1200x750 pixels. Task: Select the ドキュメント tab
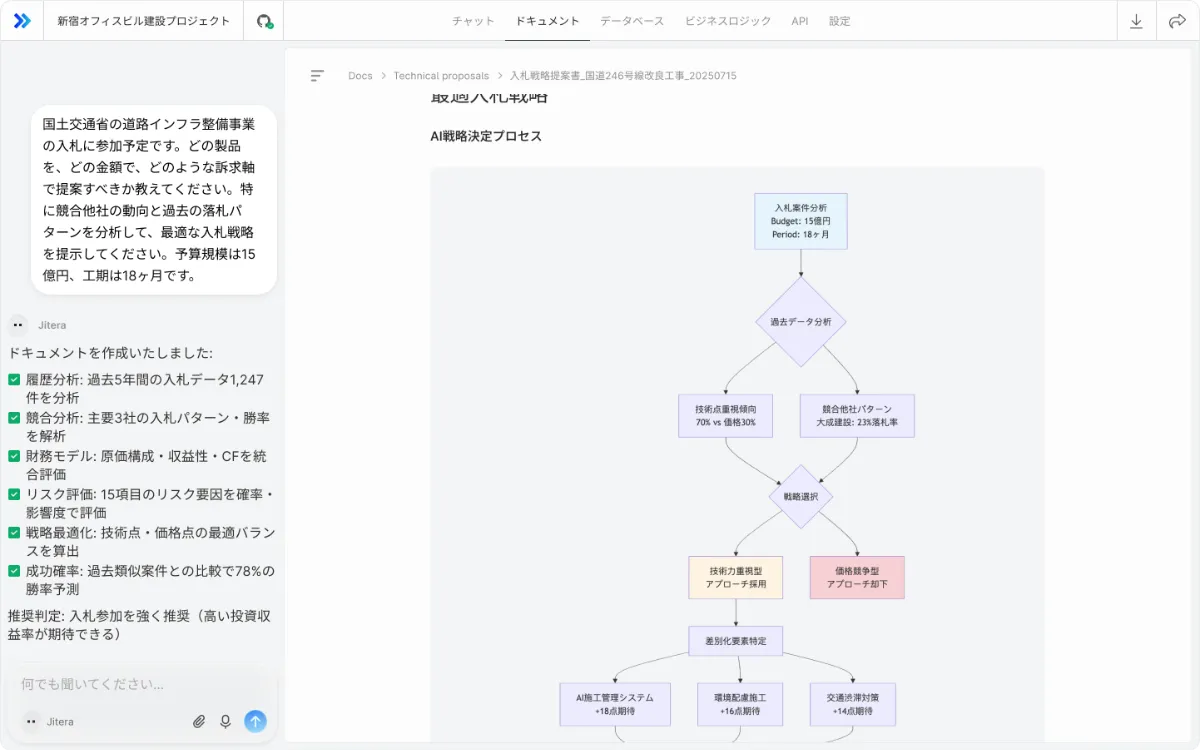tap(547, 21)
